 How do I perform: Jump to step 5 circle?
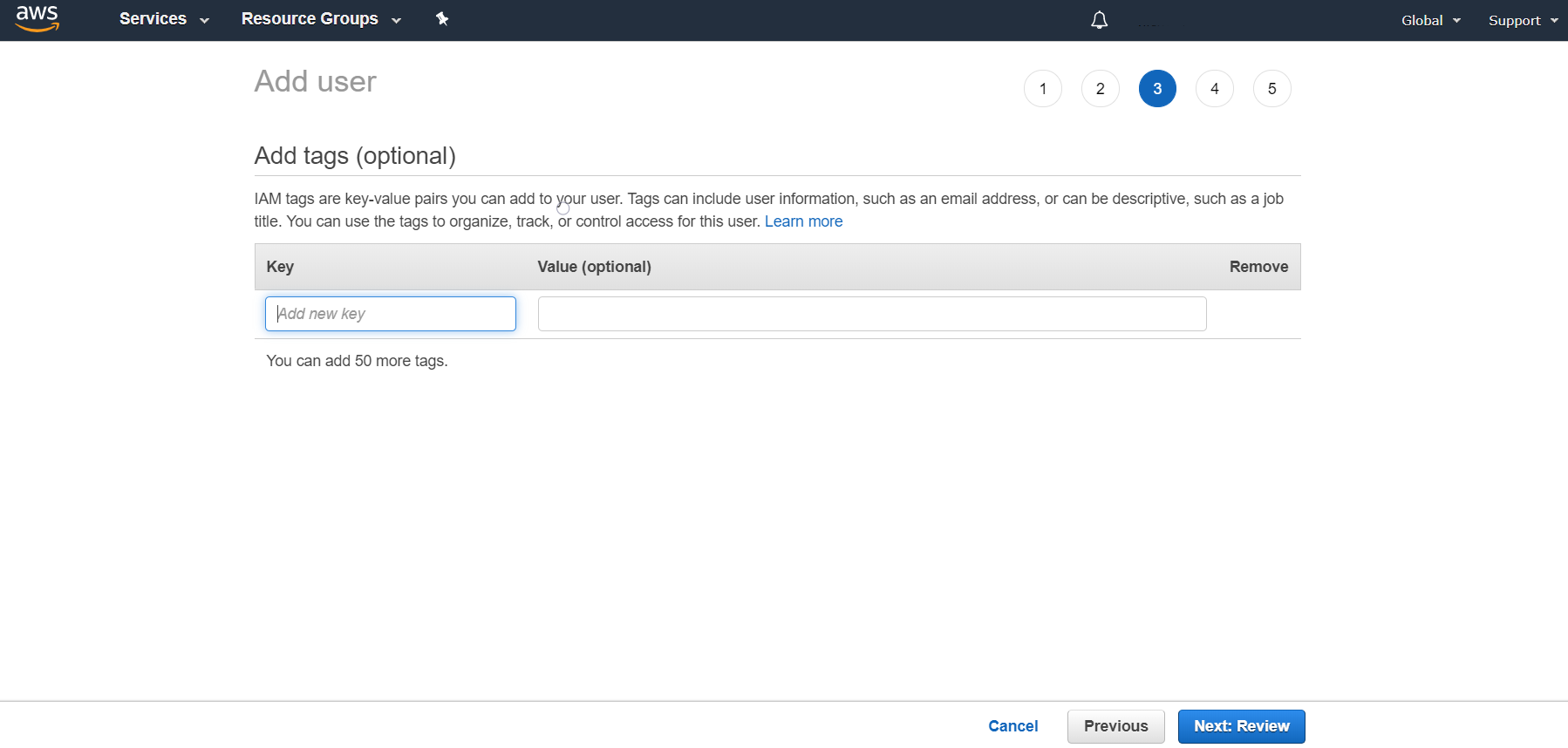click(x=1271, y=89)
